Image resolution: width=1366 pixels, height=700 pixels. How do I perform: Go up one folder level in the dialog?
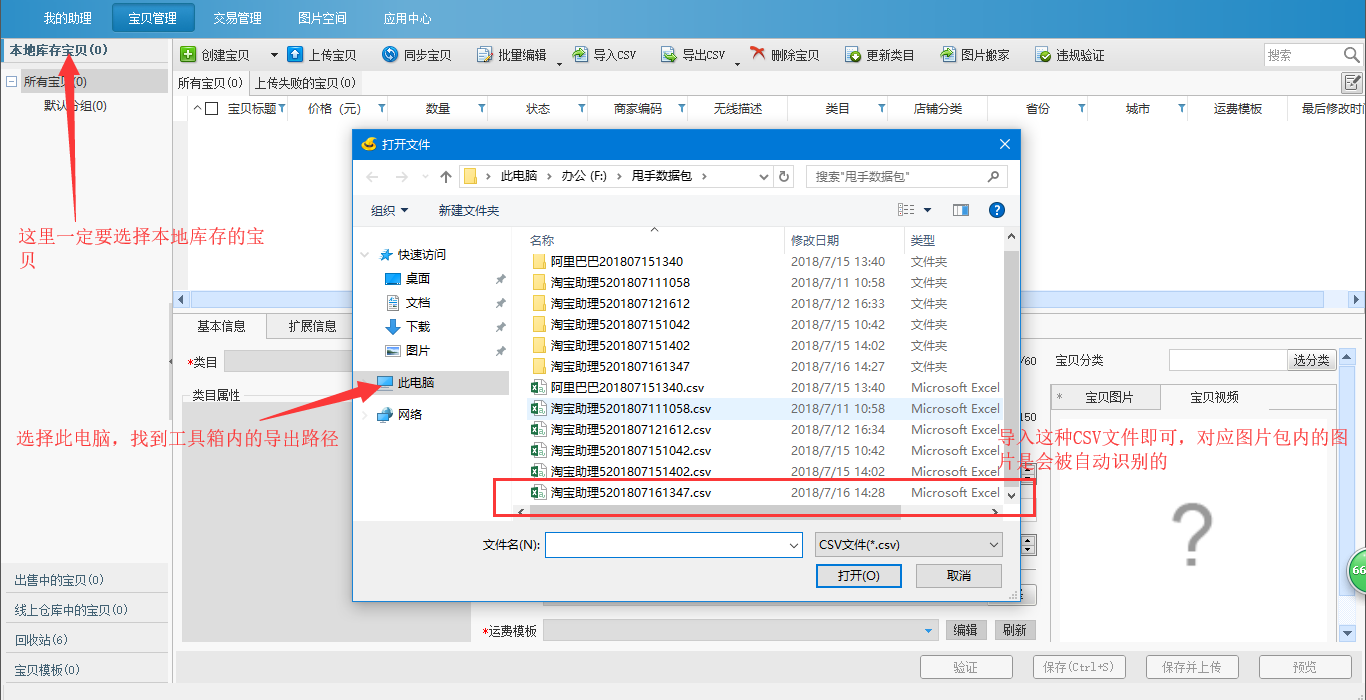(446, 176)
